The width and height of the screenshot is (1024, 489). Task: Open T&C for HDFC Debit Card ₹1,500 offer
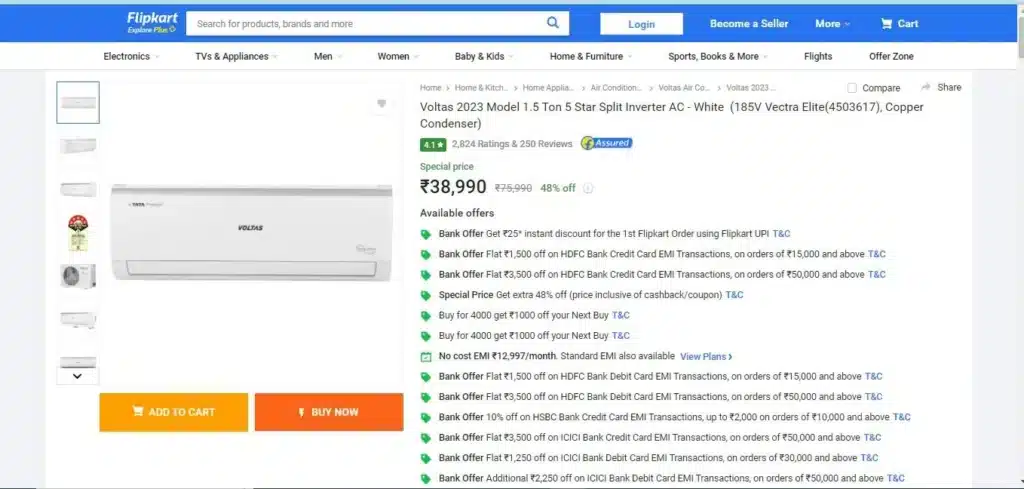(874, 377)
